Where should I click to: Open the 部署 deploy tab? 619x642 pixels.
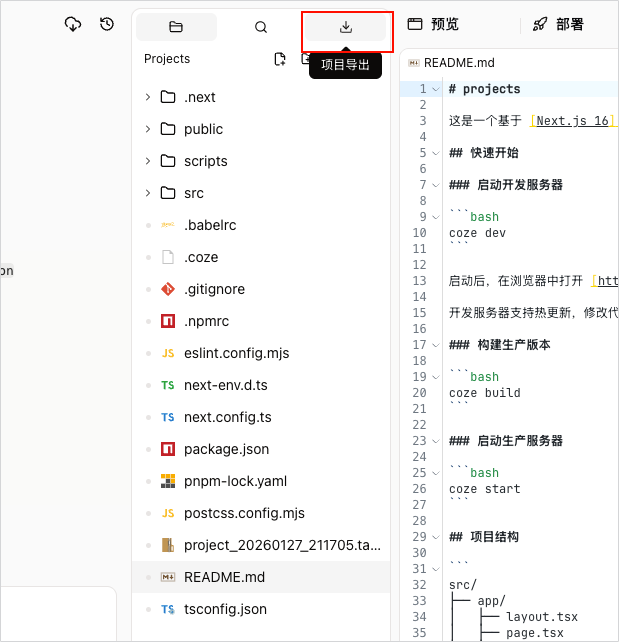coord(558,25)
